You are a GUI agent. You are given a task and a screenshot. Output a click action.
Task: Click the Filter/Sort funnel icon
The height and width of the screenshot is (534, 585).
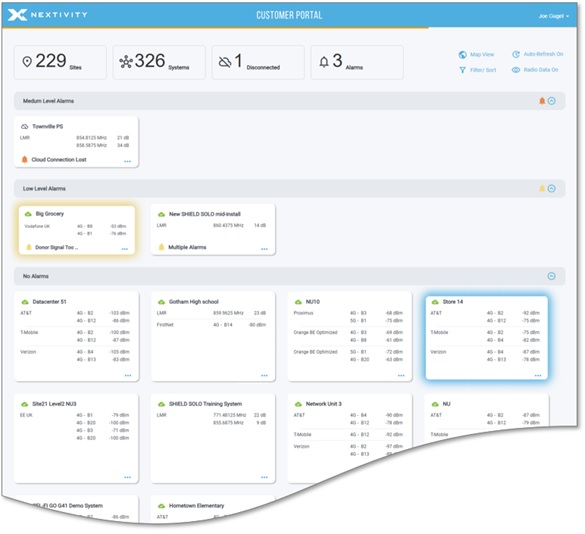tap(462, 70)
